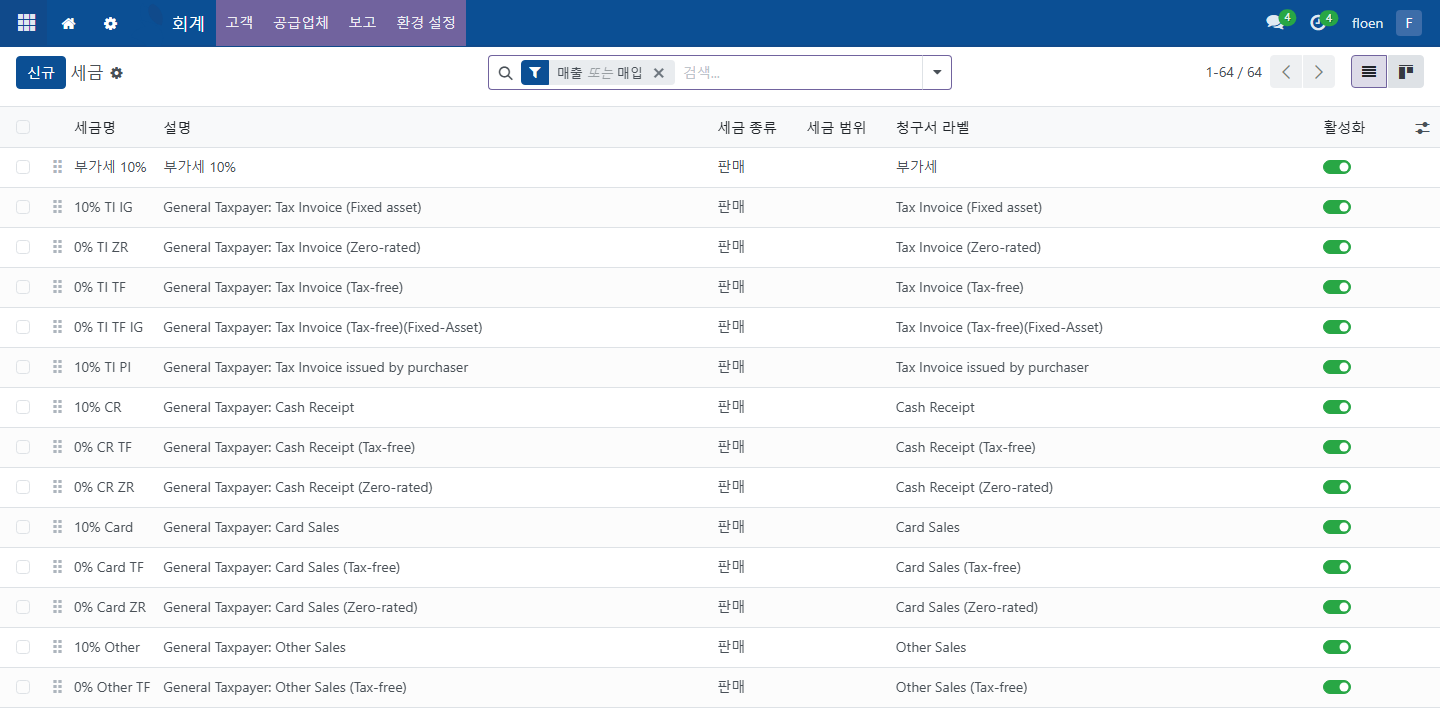Open the apps grid menu icon

tap(27, 23)
